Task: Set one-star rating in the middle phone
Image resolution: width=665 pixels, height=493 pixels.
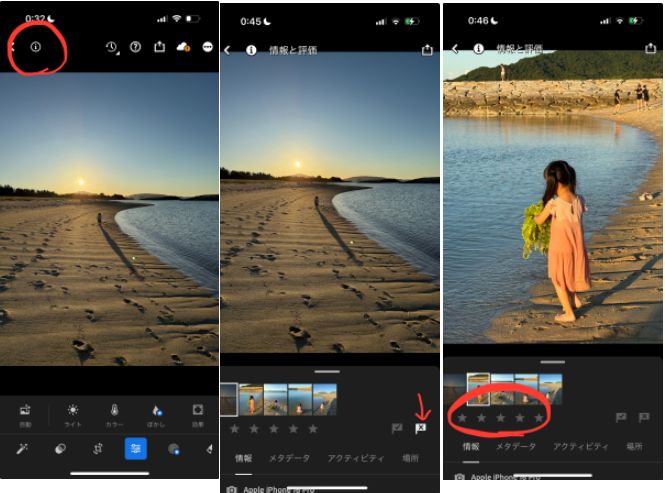Action: [x=235, y=429]
